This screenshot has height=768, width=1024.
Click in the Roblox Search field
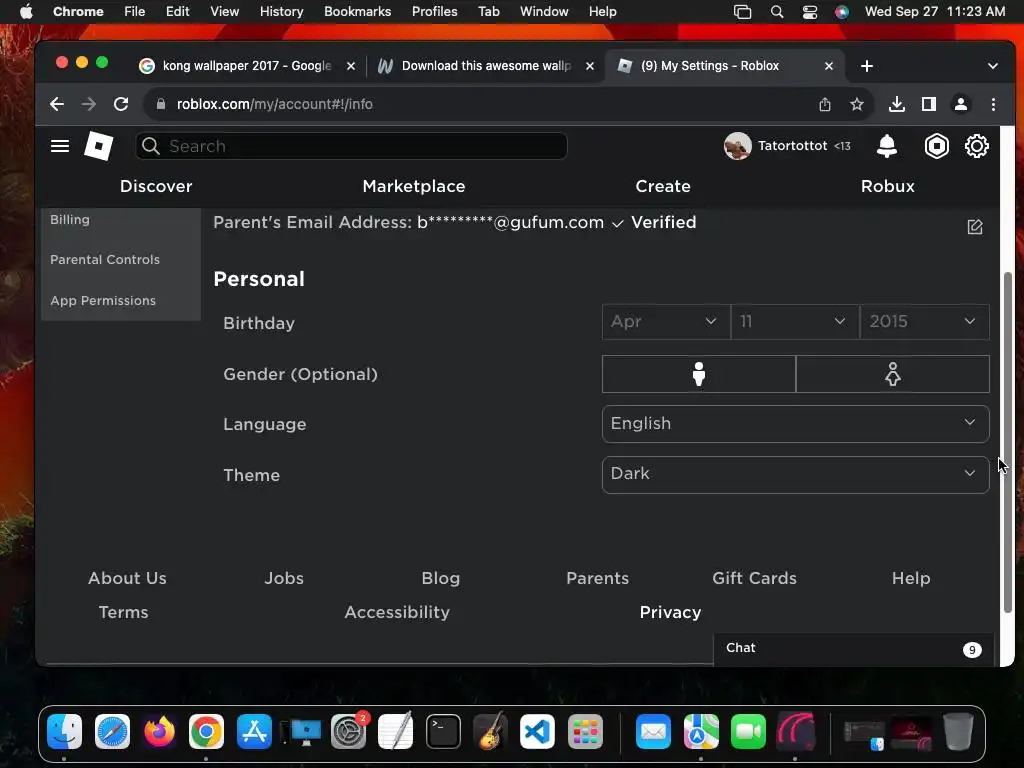[351, 146]
